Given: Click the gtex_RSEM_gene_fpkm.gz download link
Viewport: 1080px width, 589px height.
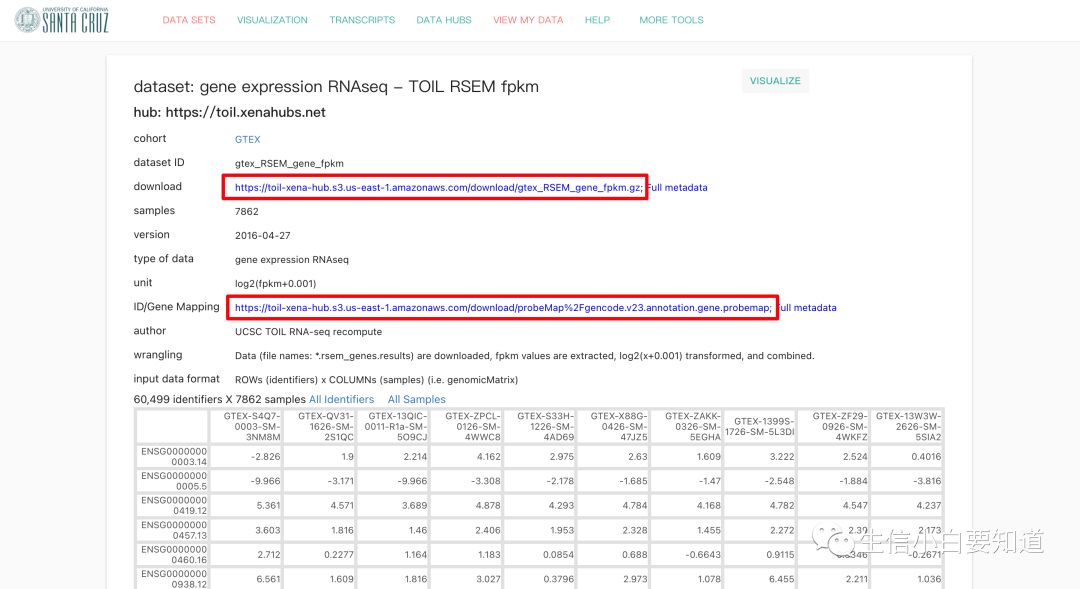Looking at the screenshot, I should [438, 187].
